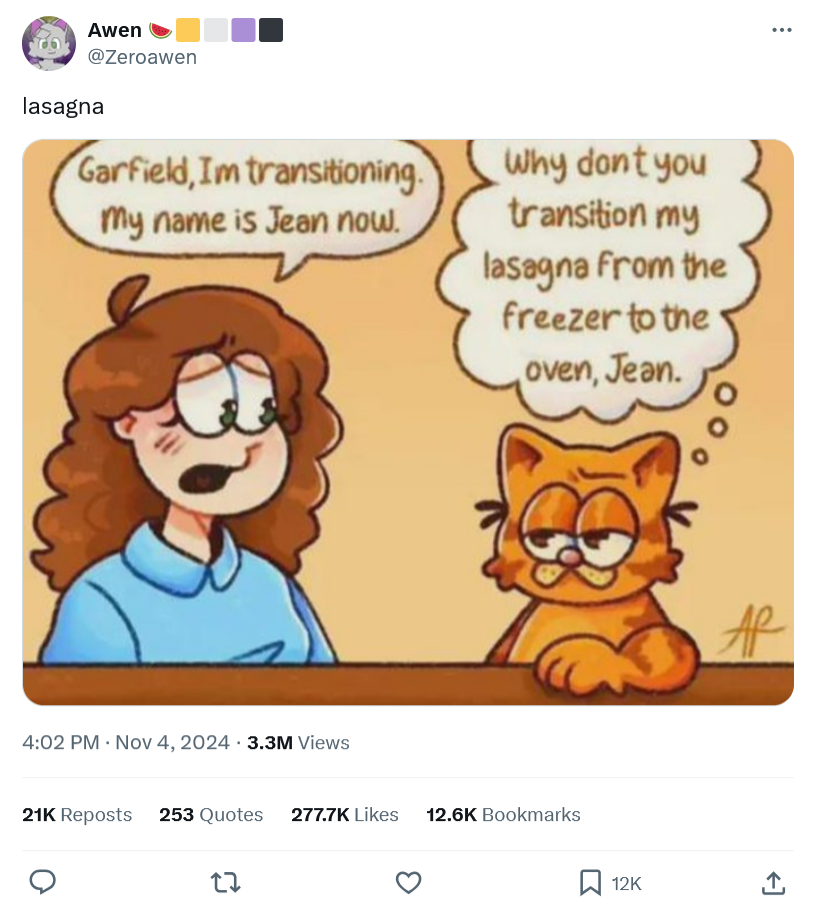816x914 pixels.
Task: View the 21K Reposts list
Action: [77, 815]
